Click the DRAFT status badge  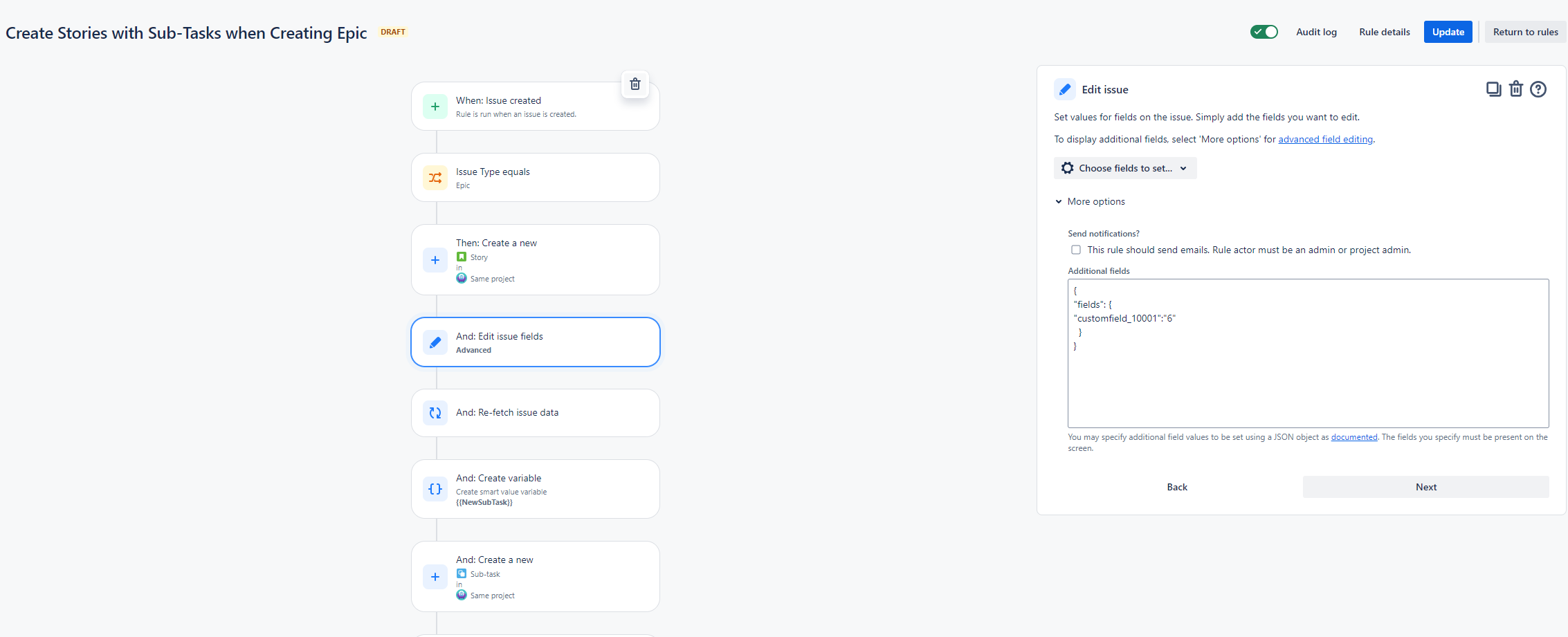393,32
